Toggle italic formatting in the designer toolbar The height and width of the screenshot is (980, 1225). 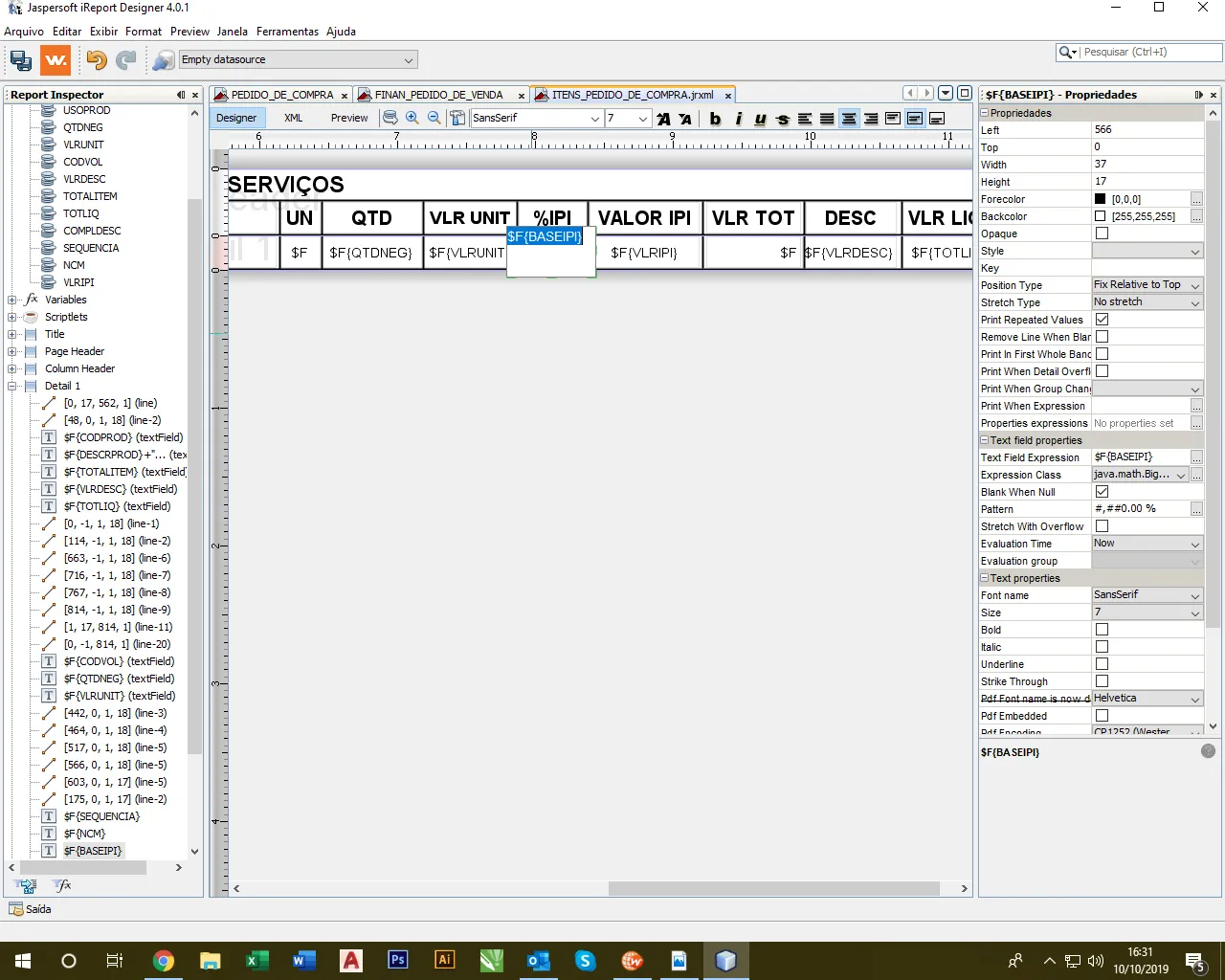click(x=738, y=119)
